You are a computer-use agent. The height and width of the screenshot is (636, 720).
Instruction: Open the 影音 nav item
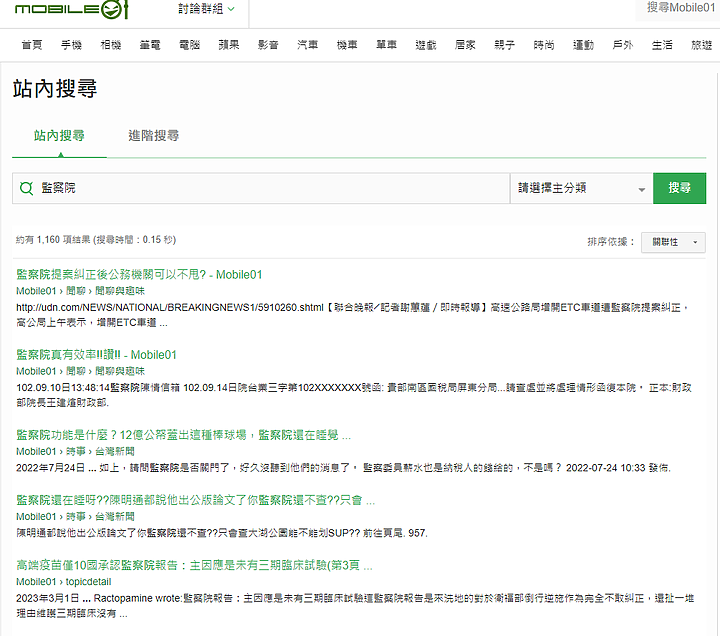pyautogui.click(x=268, y=45)
